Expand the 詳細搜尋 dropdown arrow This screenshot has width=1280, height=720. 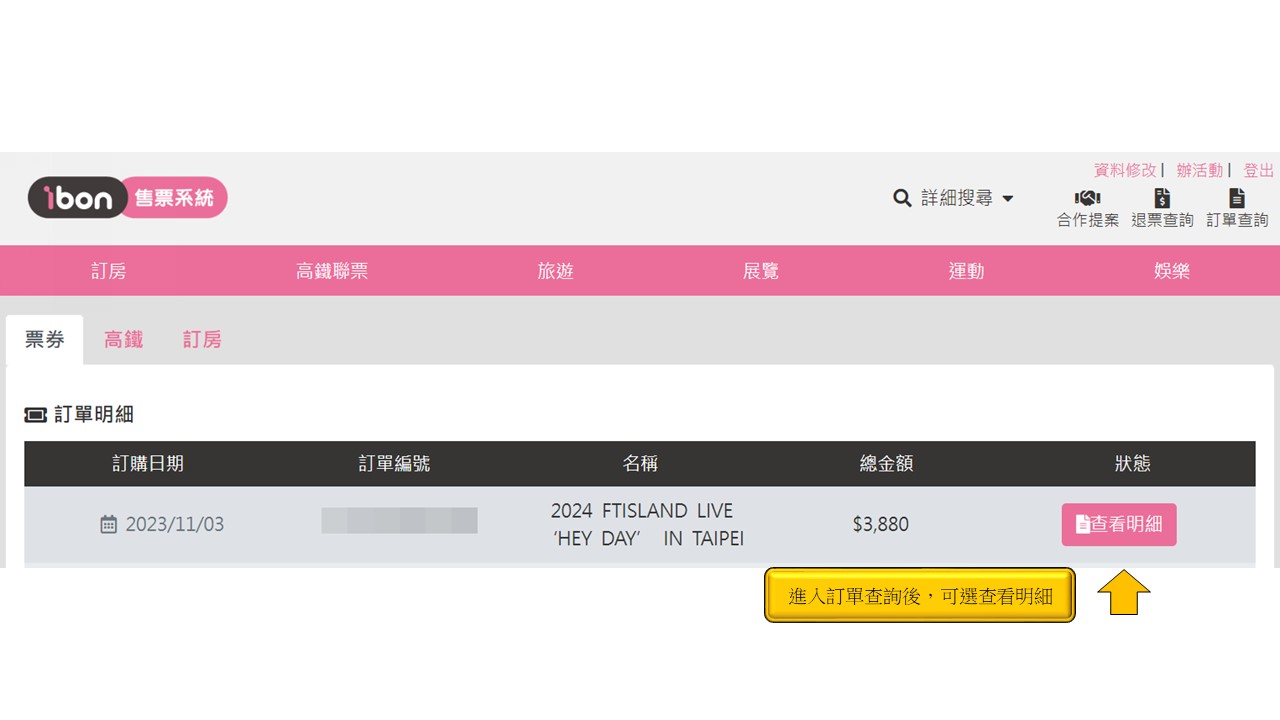coord(1007,199)
